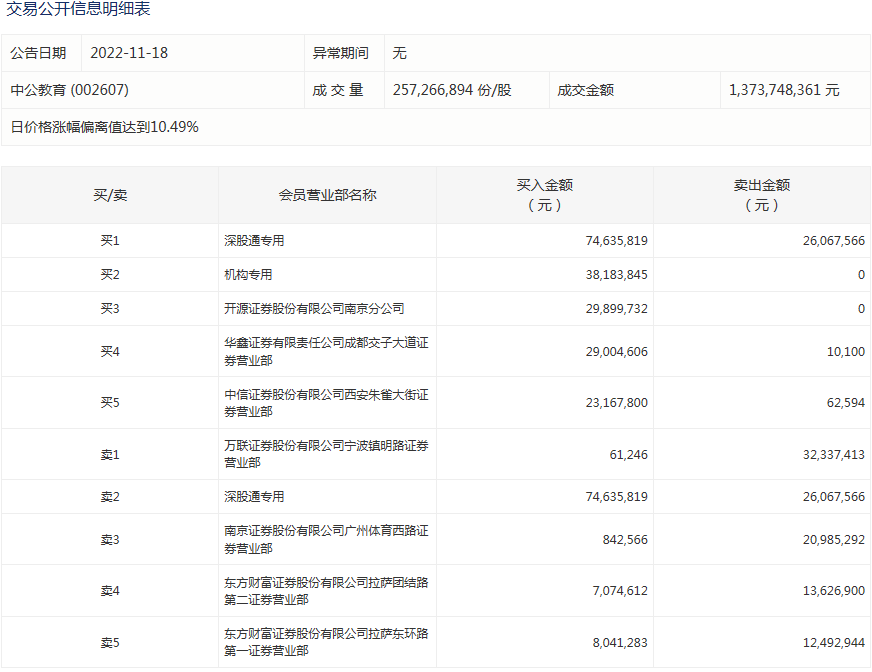This screenshot has width=872, height=672.
Task: Select the value 29,899,732
Action: pos(616,308)
